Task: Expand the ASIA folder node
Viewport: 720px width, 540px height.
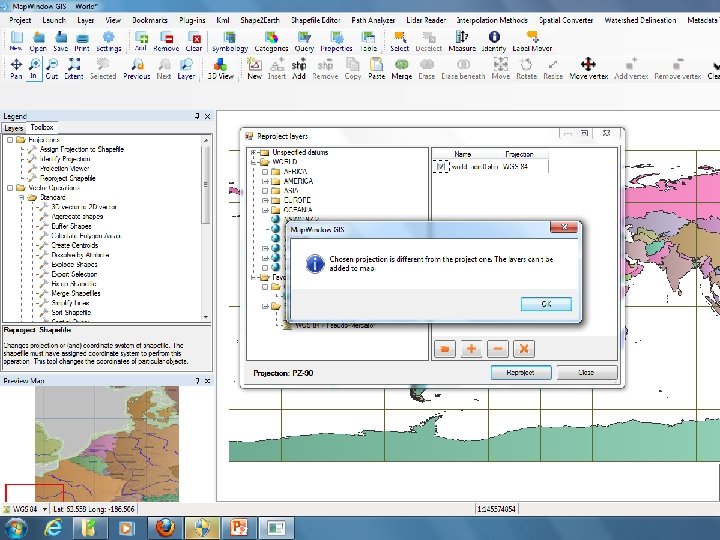Action: [x=265, y=191]
